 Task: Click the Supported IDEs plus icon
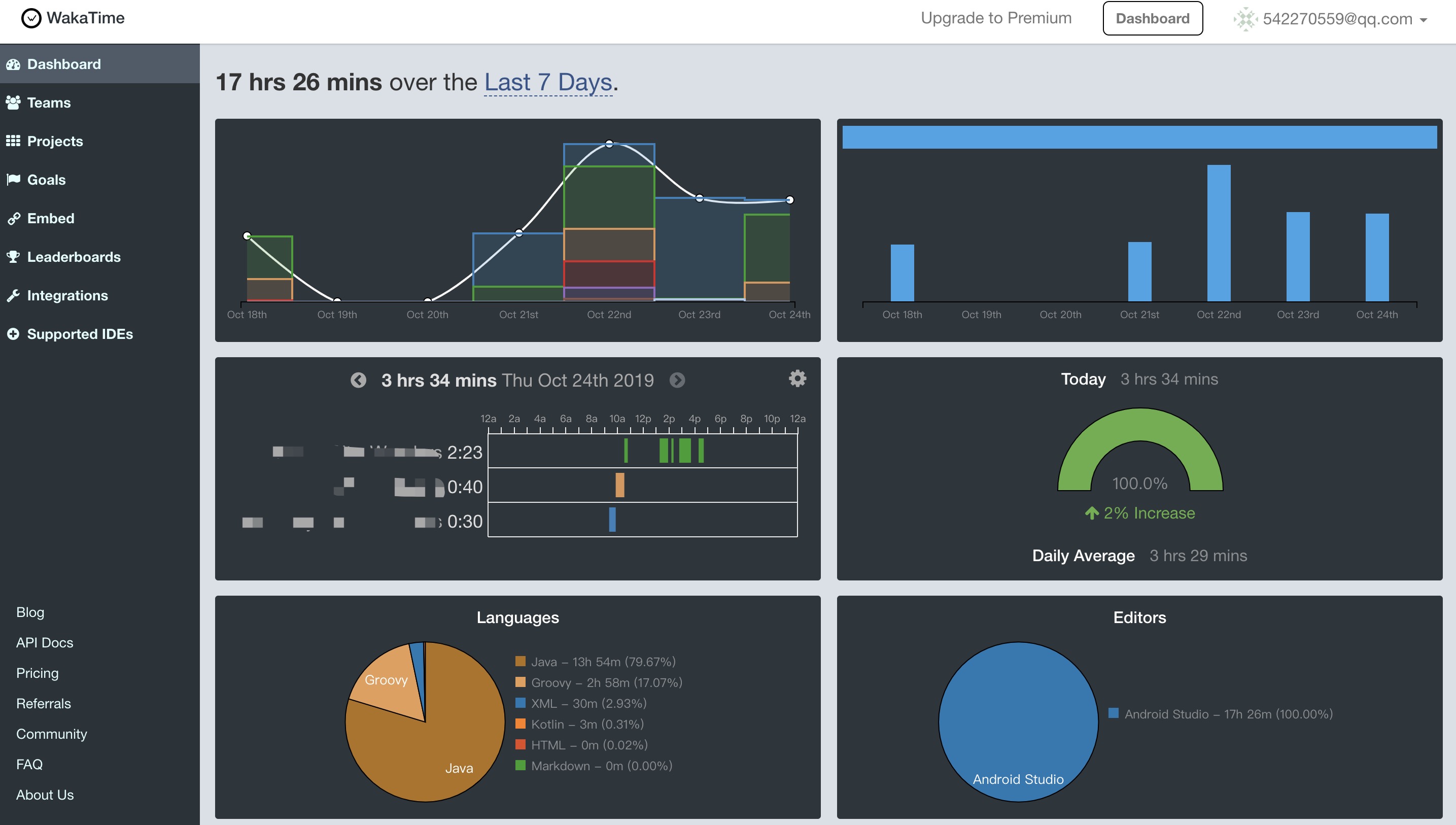[x=13, y=334]
